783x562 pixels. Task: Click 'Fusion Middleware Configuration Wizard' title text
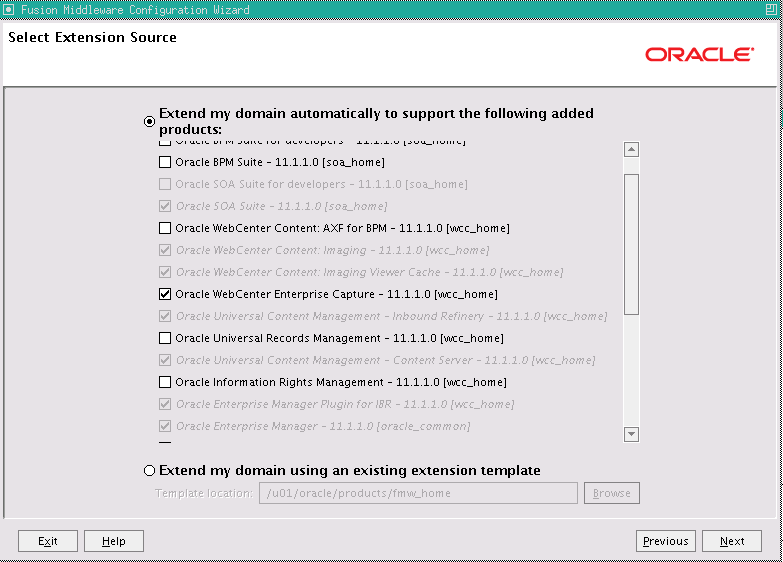(135, 9)
